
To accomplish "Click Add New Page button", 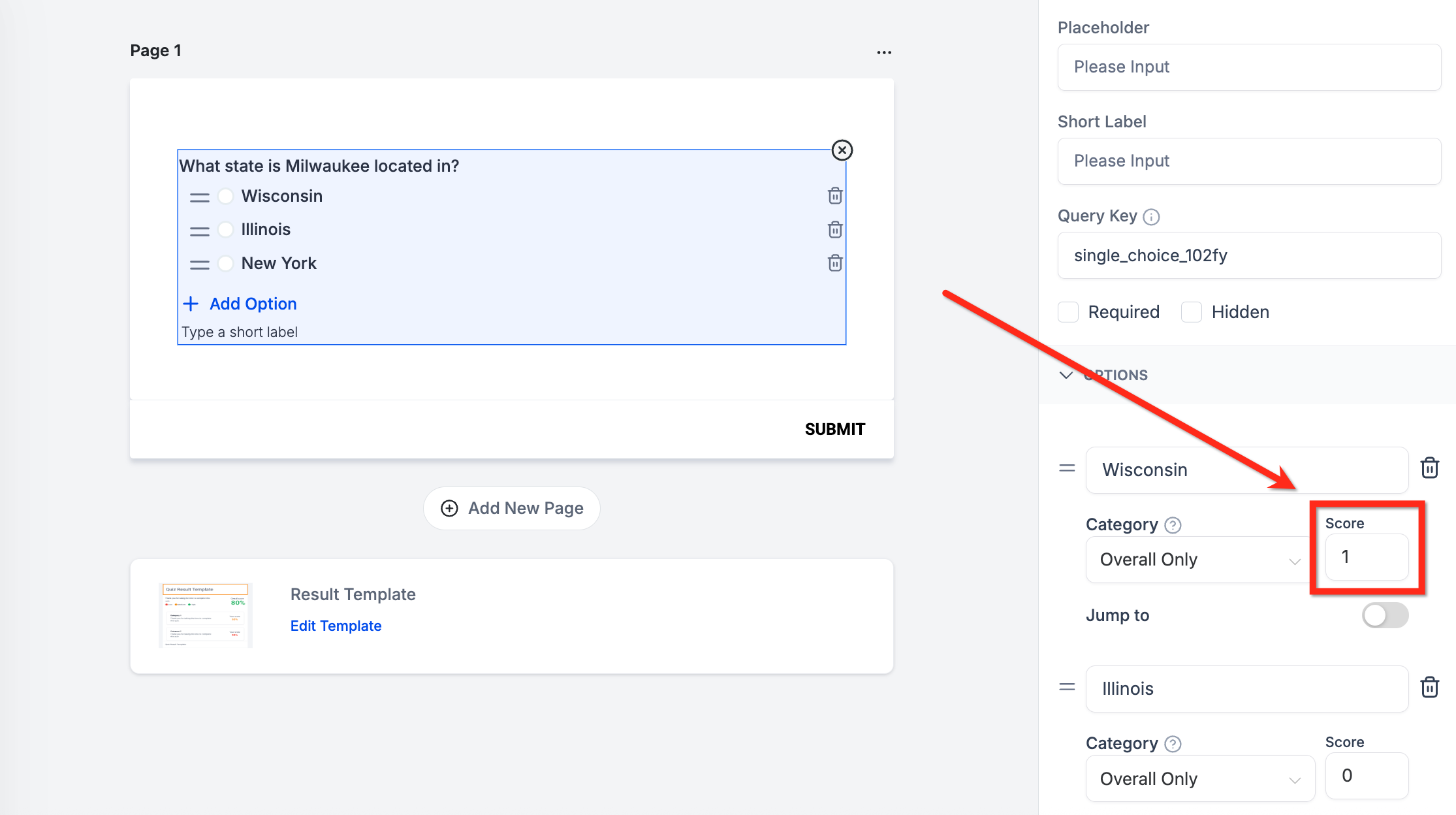I will pos(512,508).
